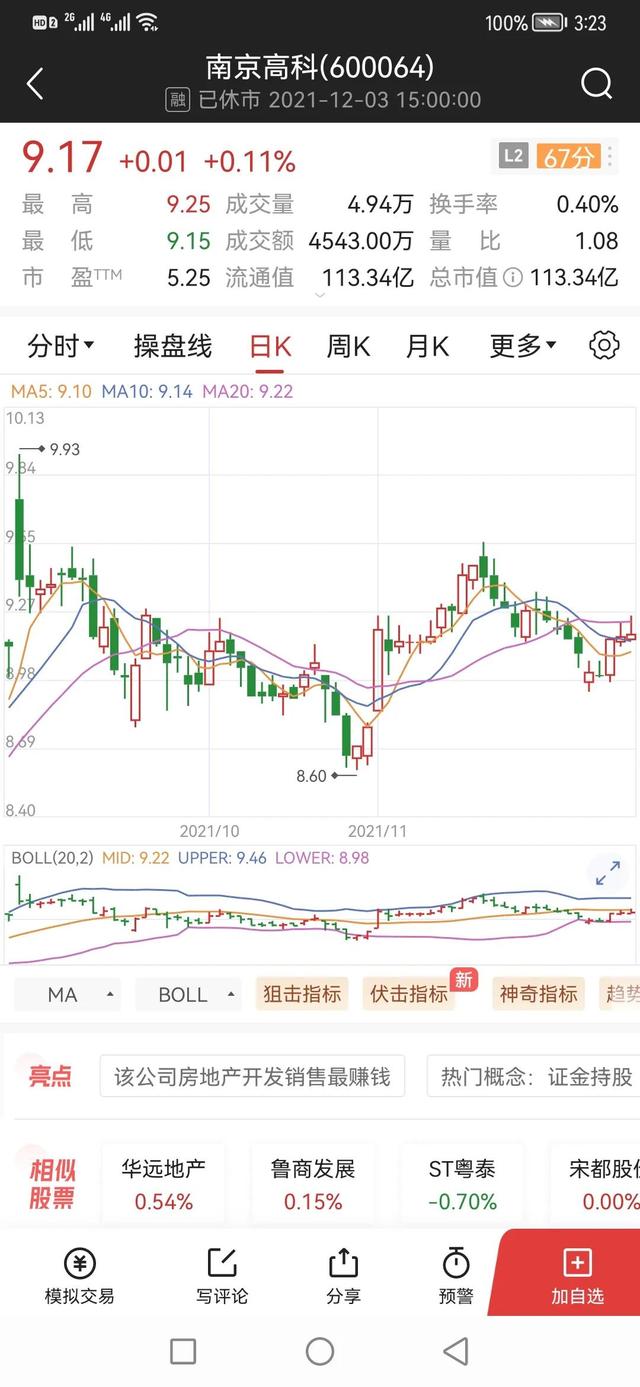640x1387 pixels.
Task: Expand the quote details chevron
Action: coord(320,296)
